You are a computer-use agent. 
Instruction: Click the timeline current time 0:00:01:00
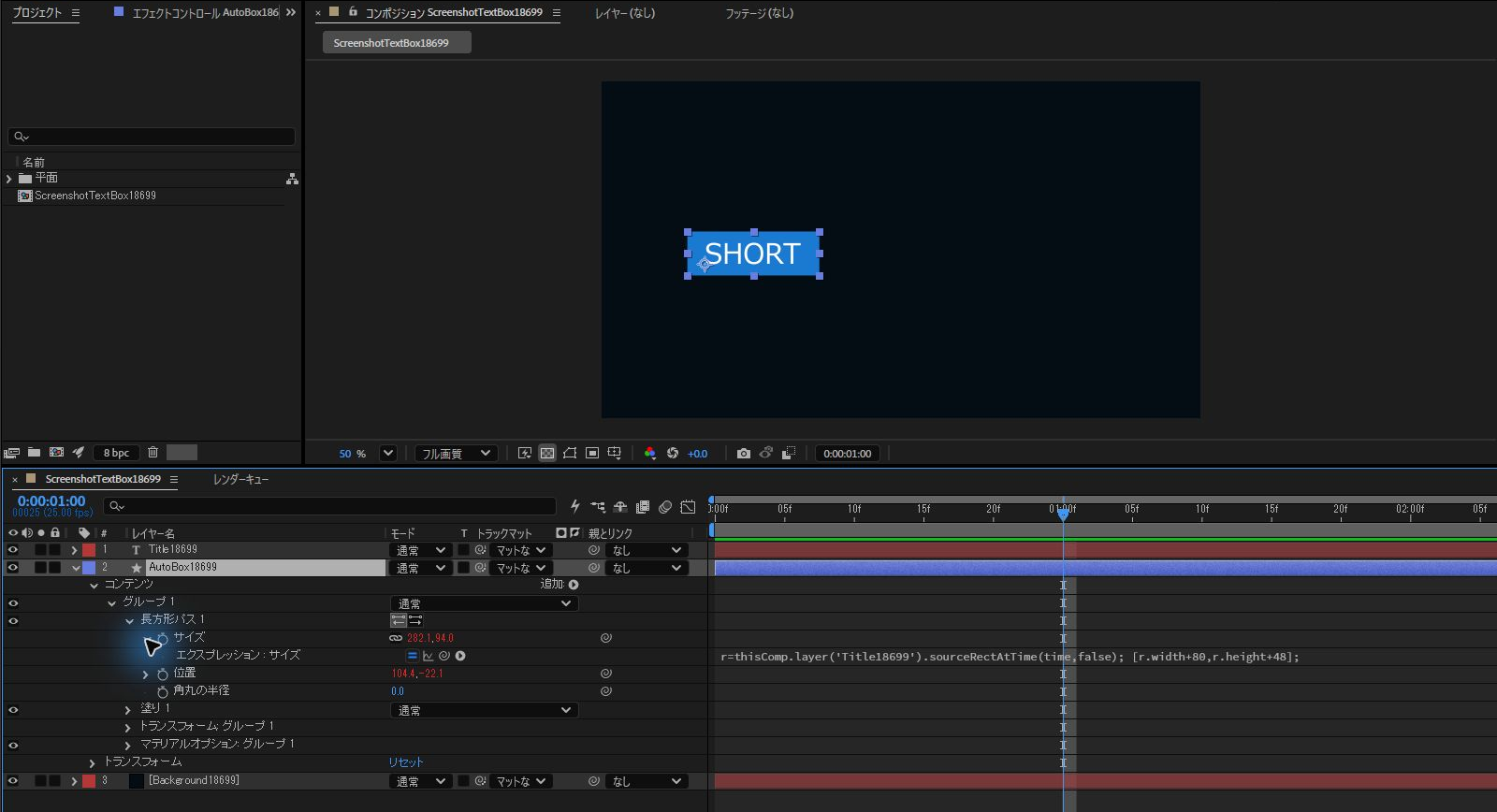point(51,501)
